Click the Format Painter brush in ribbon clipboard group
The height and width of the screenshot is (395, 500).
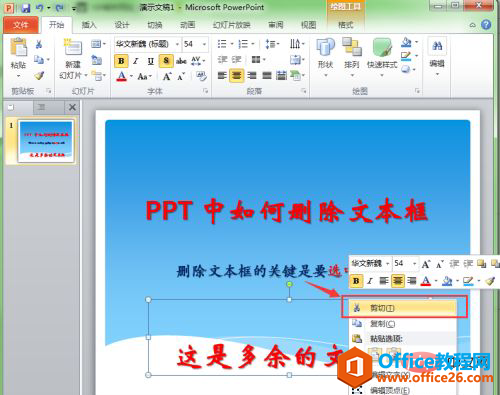point(39,76)
